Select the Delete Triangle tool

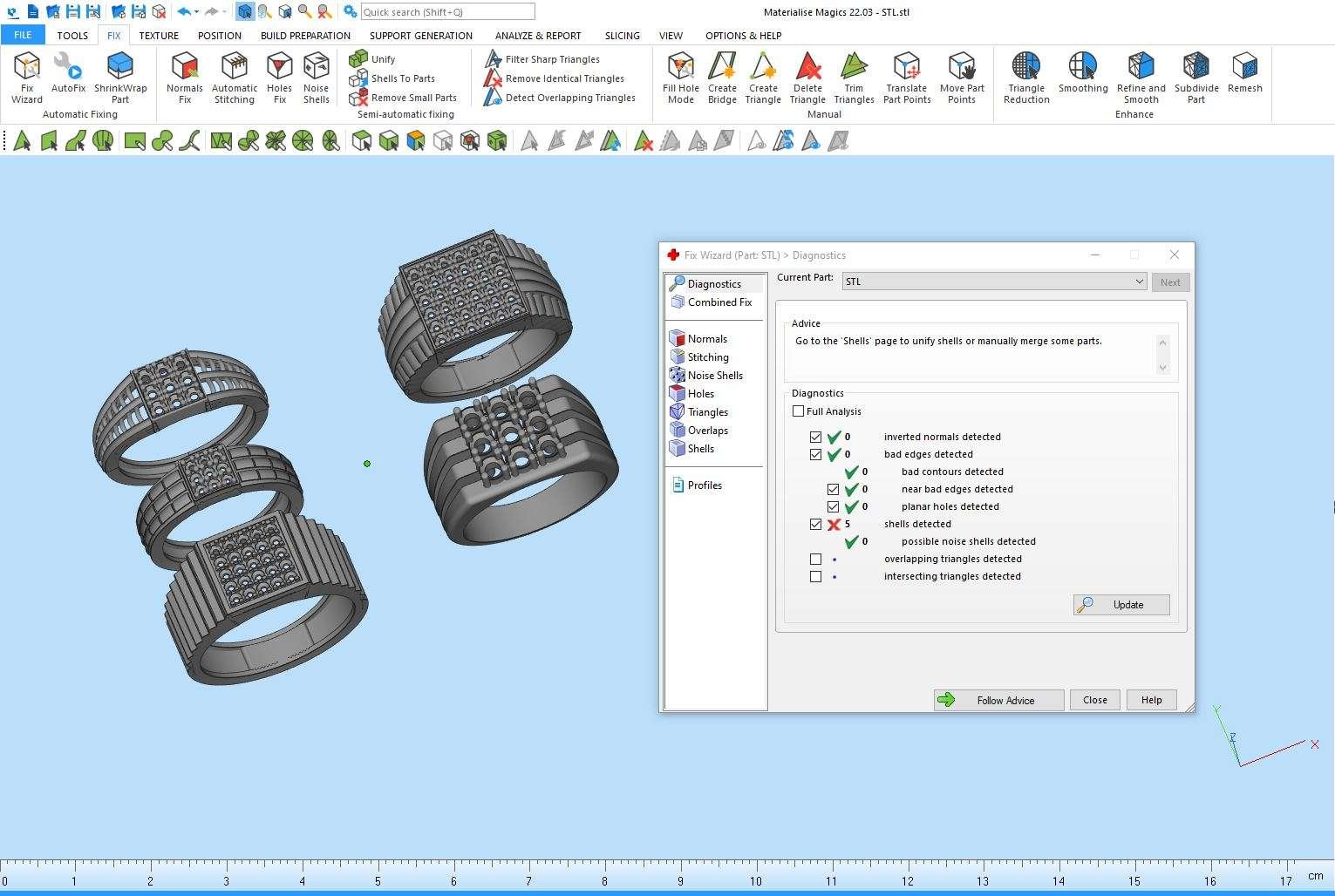pos(807,77)
